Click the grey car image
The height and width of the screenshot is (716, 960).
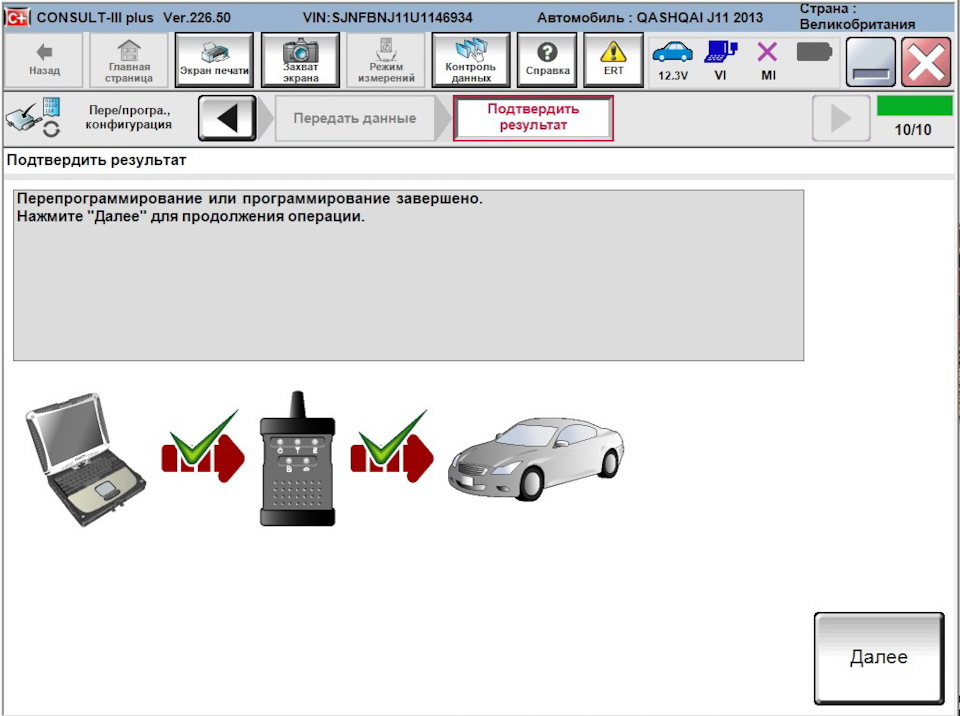point(536,459)
